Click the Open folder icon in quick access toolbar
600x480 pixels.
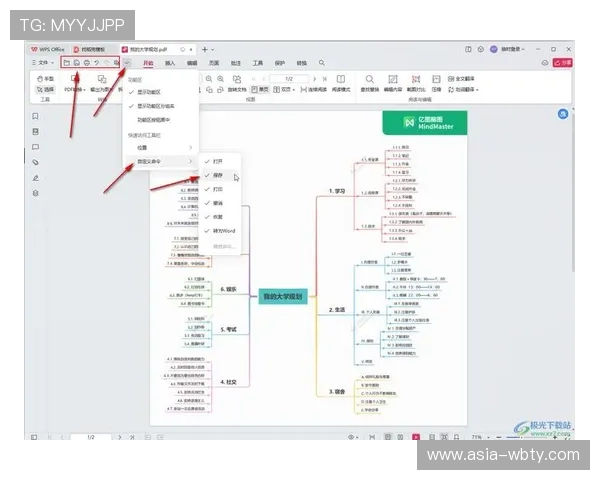pos(67,63)
